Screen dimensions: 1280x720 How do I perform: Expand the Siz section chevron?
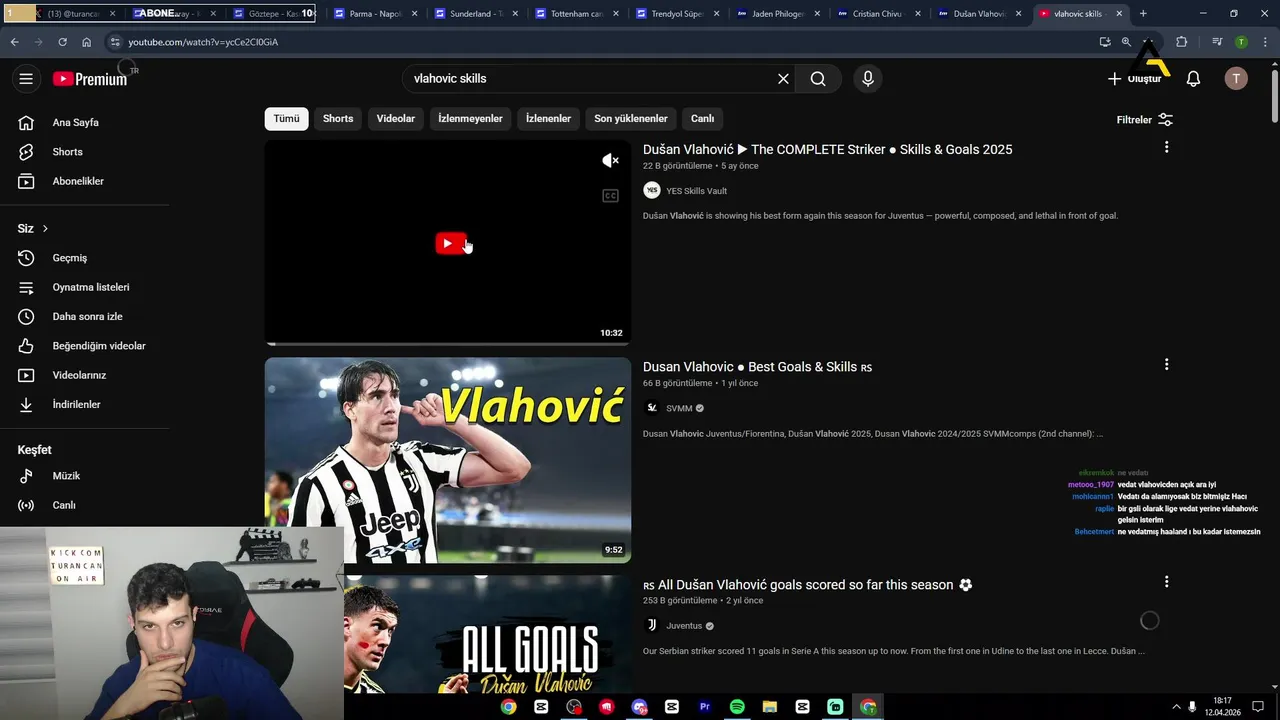45,229
